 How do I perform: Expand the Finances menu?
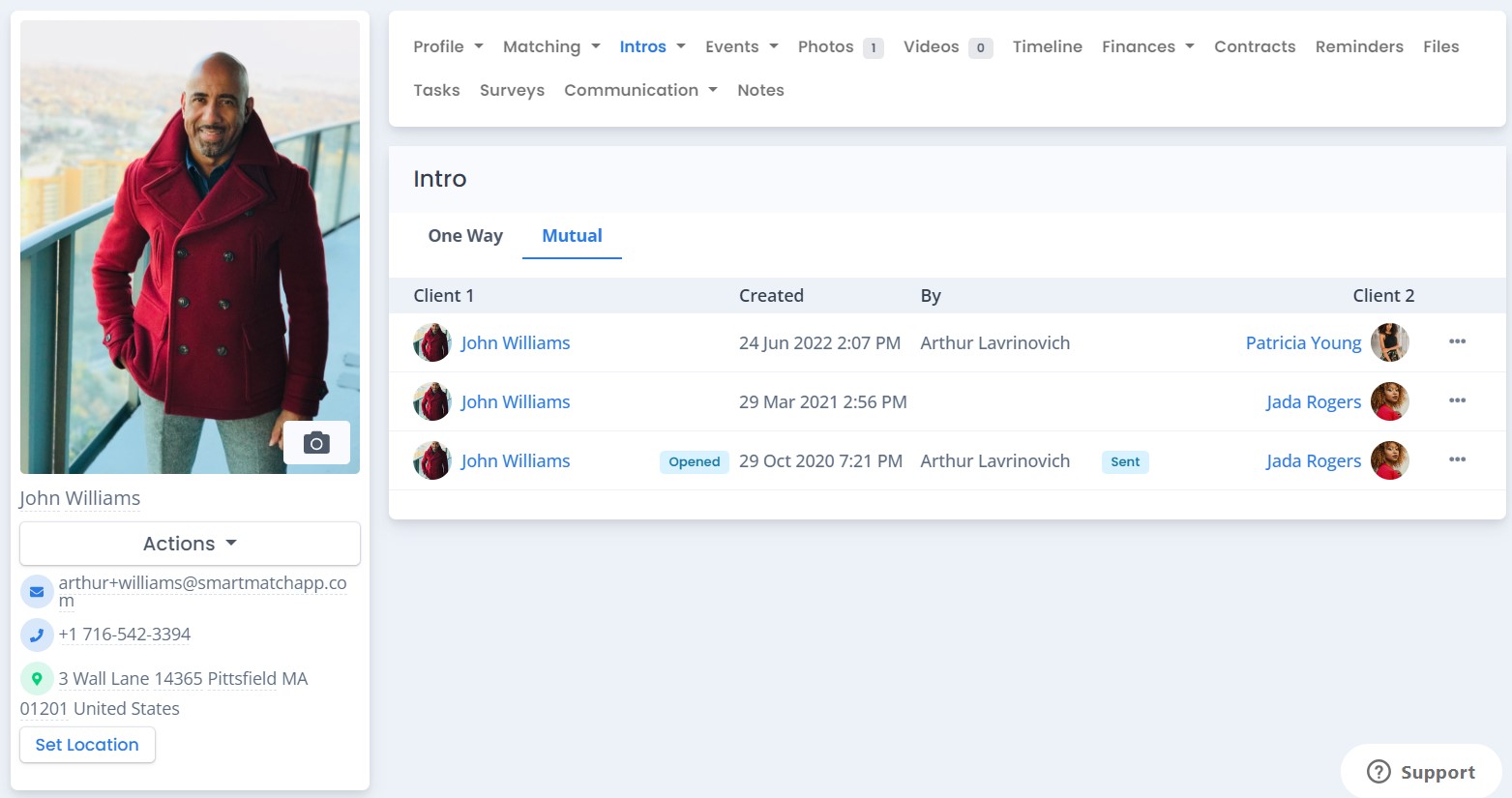tap(1146, 45)
